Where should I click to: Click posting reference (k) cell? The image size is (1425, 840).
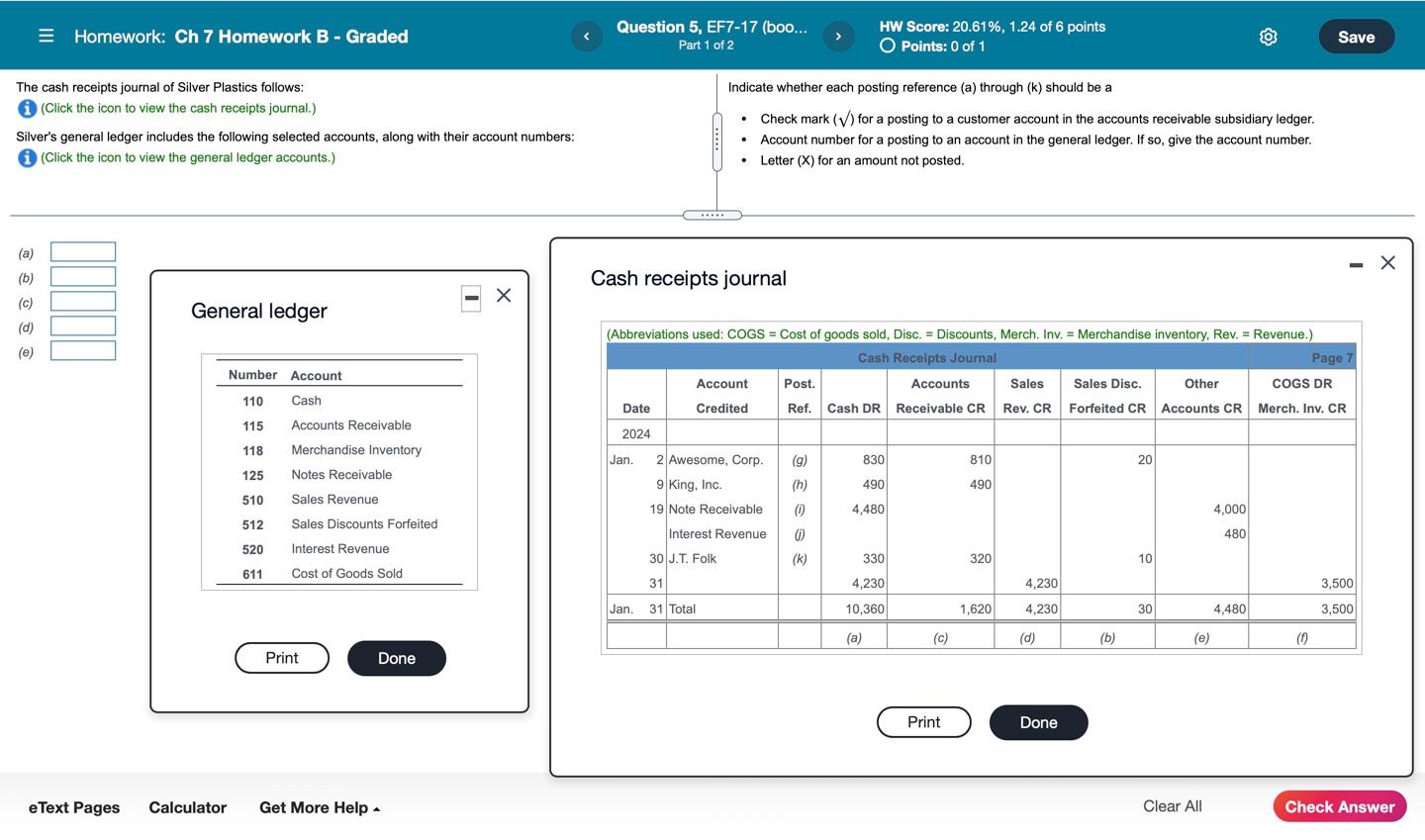coord(800,559)
